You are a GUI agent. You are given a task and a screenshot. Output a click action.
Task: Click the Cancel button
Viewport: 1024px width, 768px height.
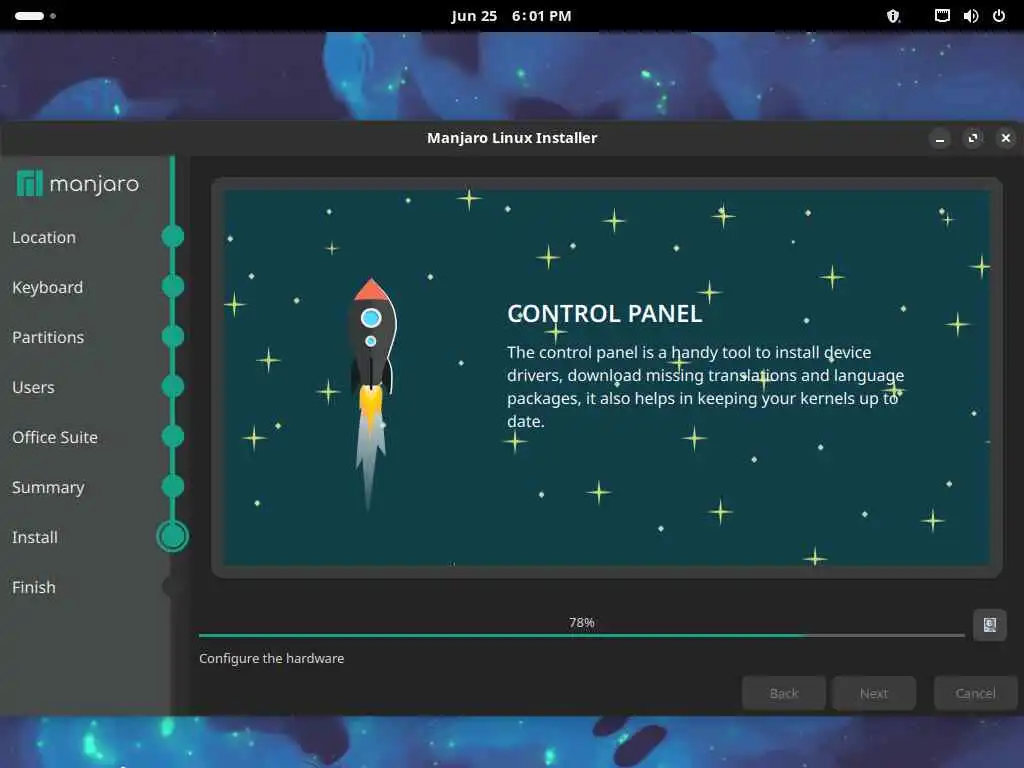pyautogui.click(x=976, y=693)
